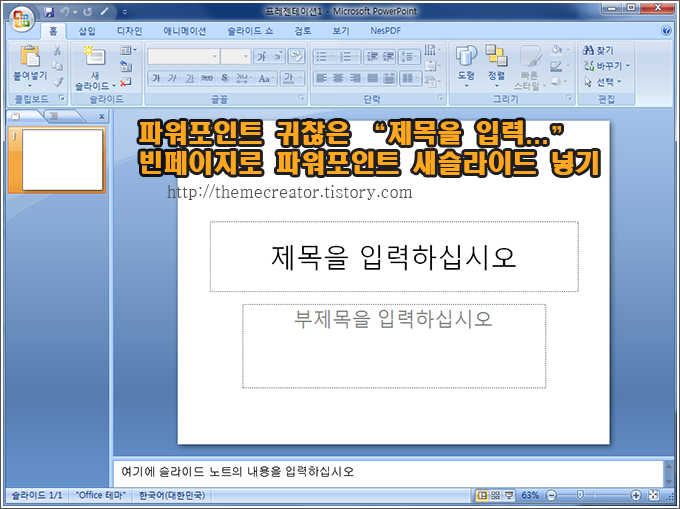Cut selection with the scissors icon
The image size is (680, 509).
pos(57,51)
